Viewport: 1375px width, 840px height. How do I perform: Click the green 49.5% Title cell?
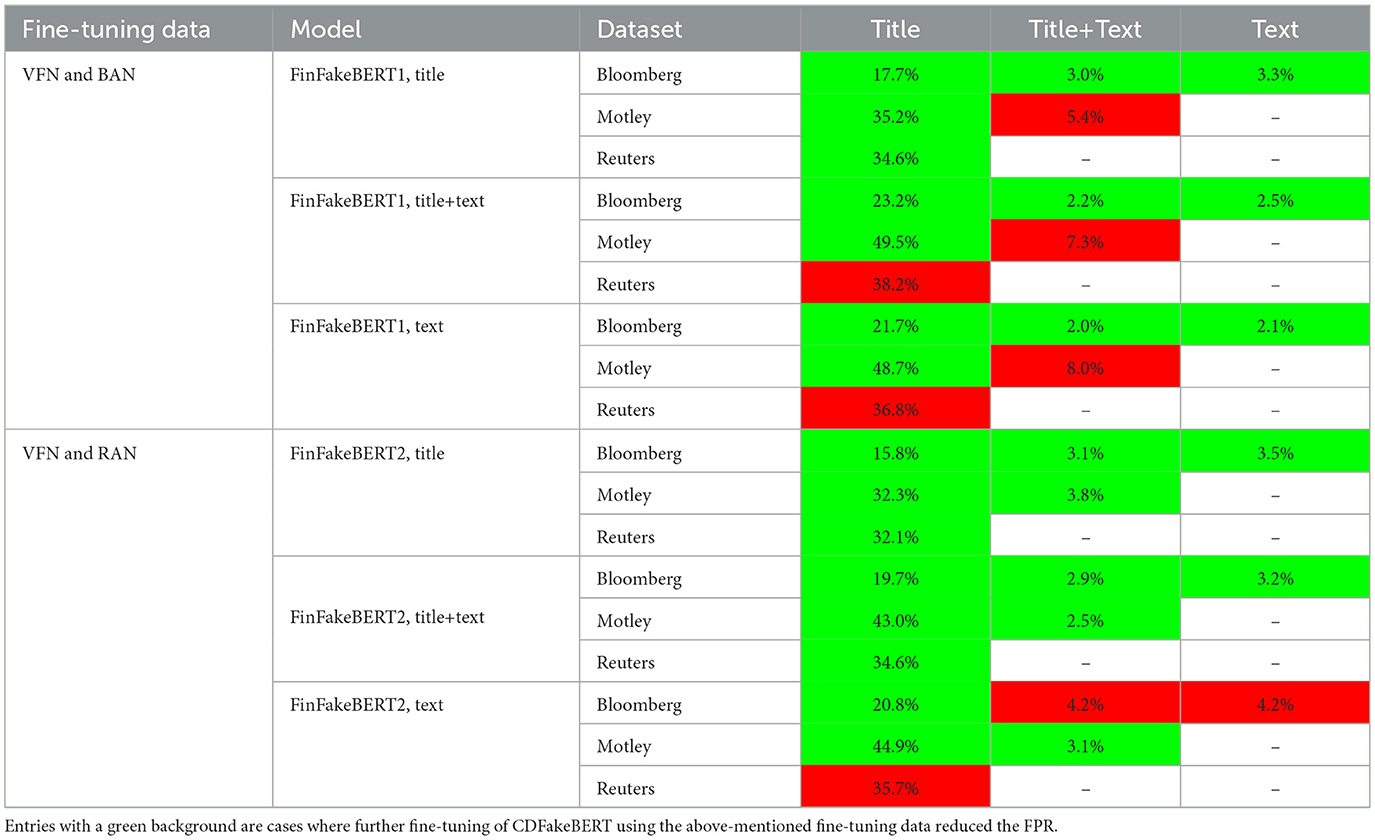[895, 242]
